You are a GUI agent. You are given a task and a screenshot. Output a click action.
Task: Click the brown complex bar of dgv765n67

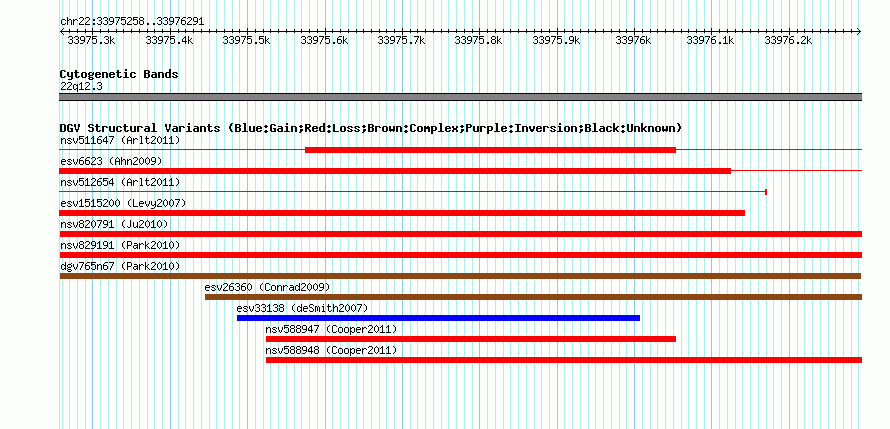(460, 276)
